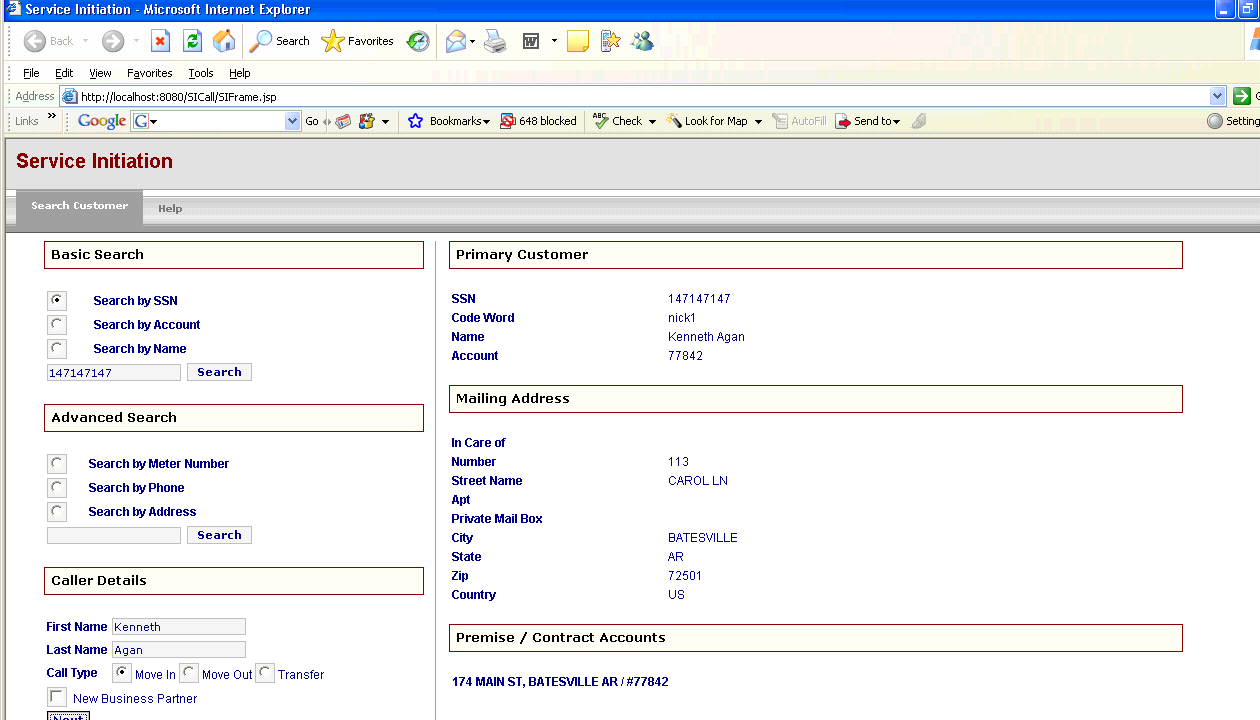Refresh the page with the Refresh icon
The image size is (1260, 720).
(191, 40)
